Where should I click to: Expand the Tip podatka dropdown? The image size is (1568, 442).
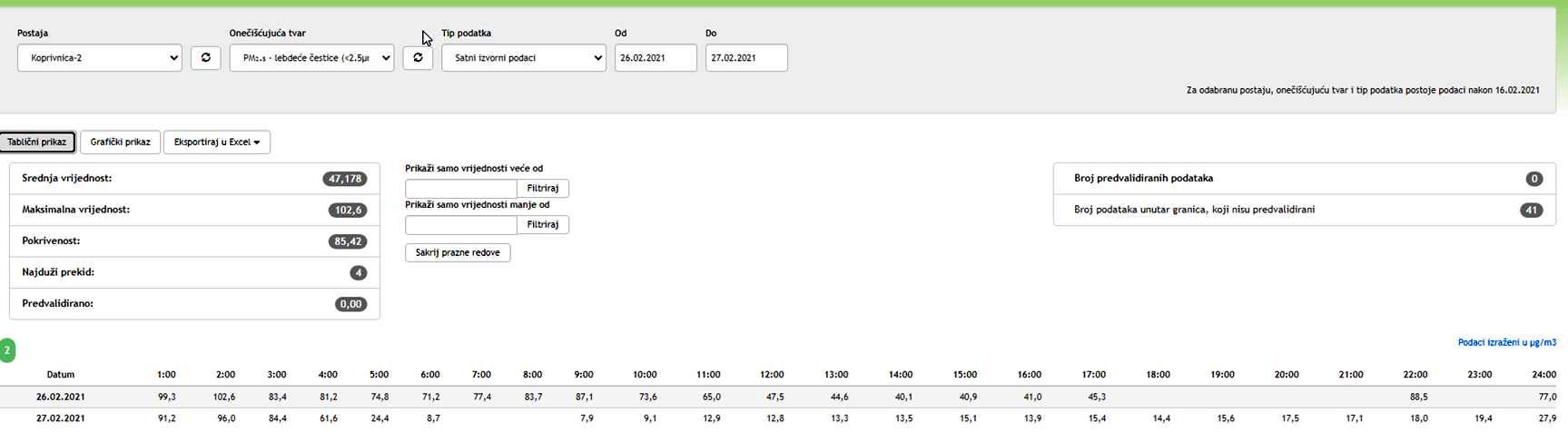(524, 58)
